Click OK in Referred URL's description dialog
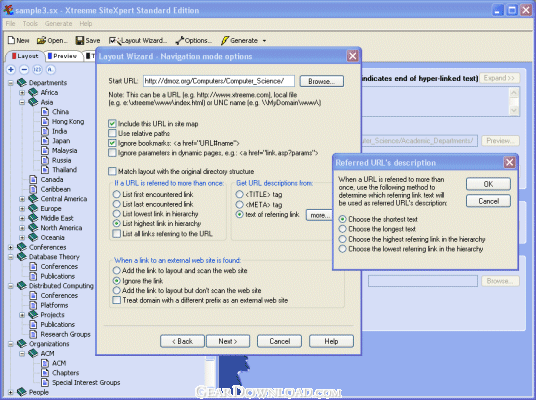This screenshot has height=400, width=536. tap(488, 184)
